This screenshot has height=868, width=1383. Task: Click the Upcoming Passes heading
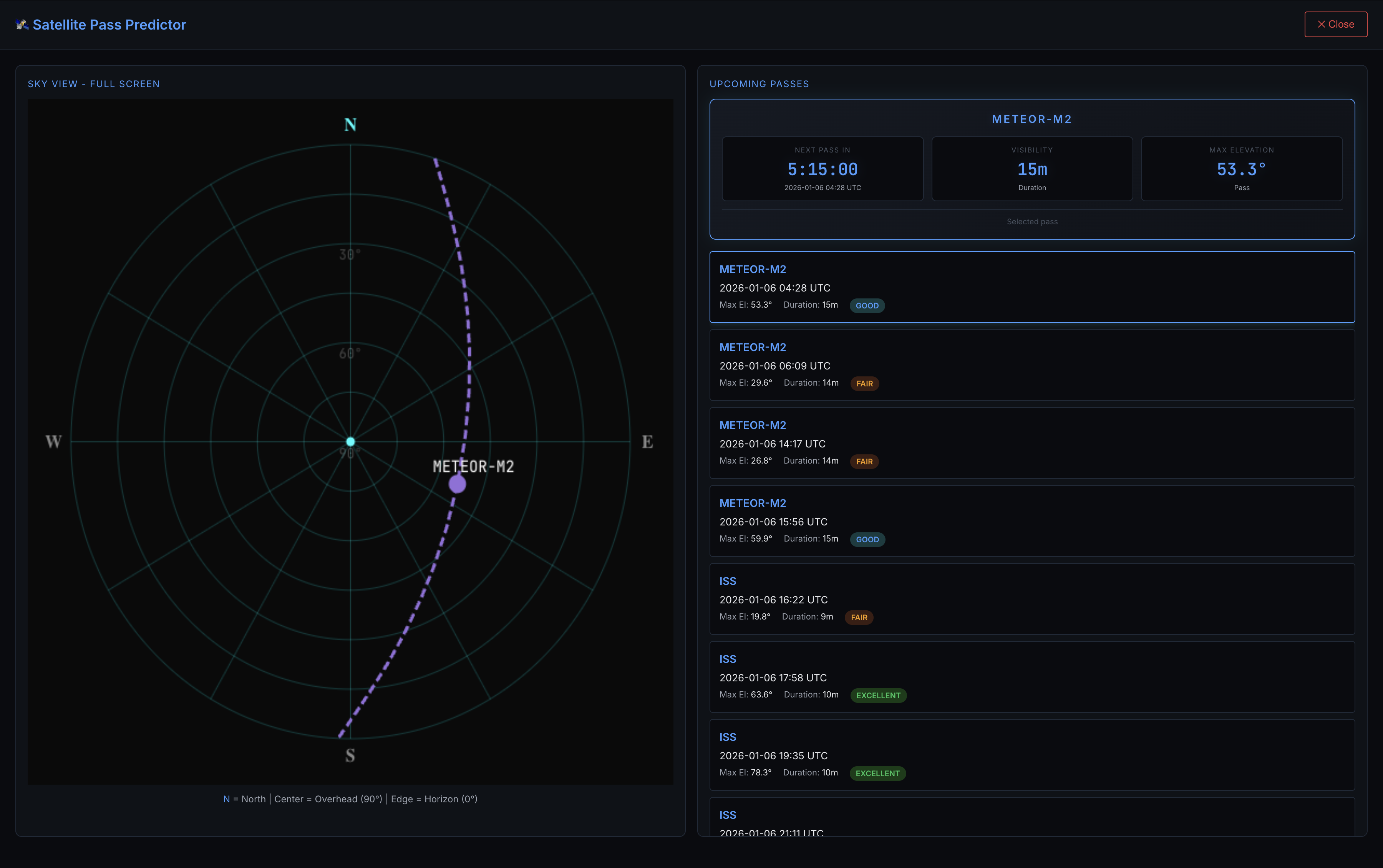[x=759, y=84]
